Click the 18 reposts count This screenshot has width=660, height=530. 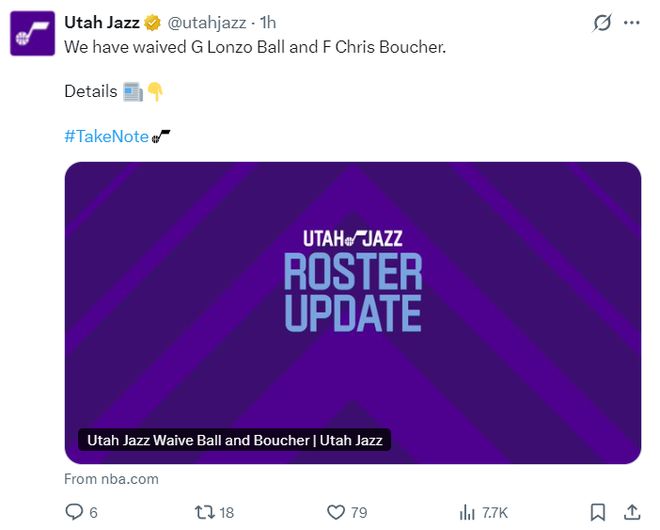coord(226,512)
